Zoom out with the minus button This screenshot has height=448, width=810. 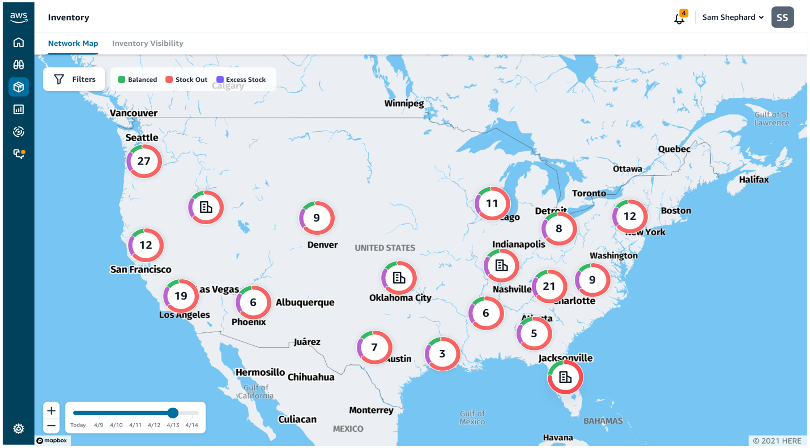[51, 425]
